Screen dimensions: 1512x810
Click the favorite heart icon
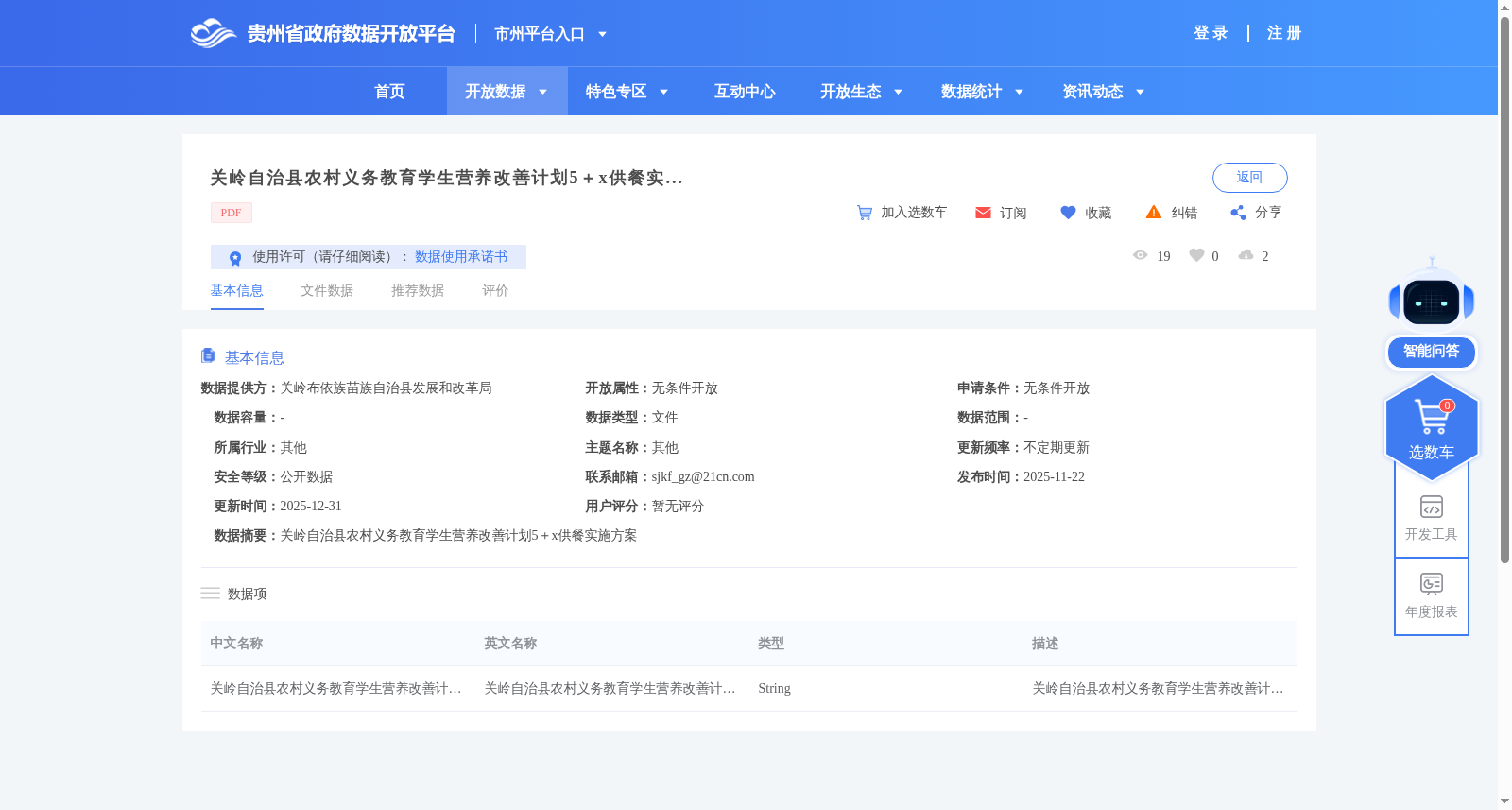[x=1068, y=213]
